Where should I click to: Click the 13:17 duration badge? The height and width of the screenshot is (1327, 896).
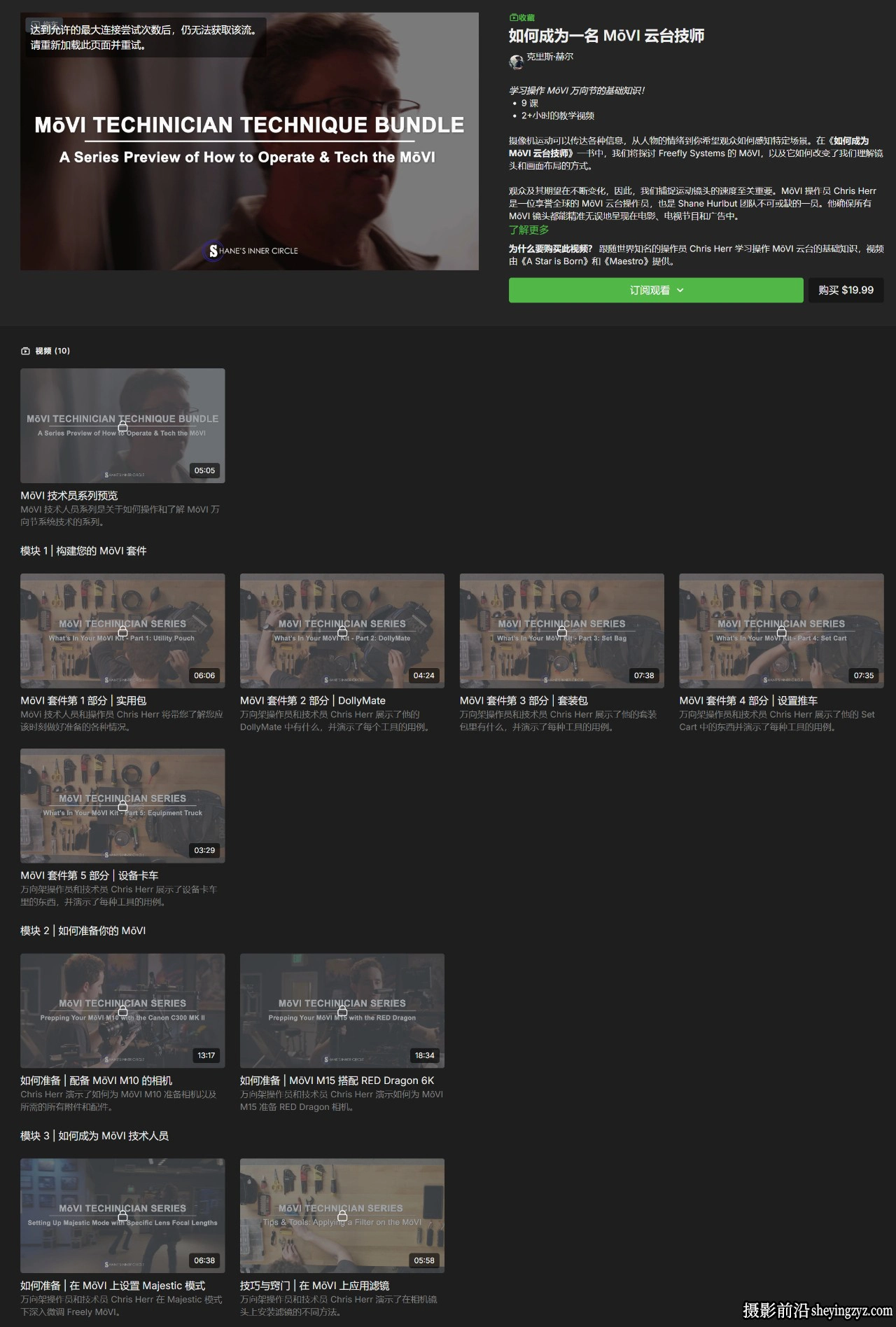click(206, 1056)
